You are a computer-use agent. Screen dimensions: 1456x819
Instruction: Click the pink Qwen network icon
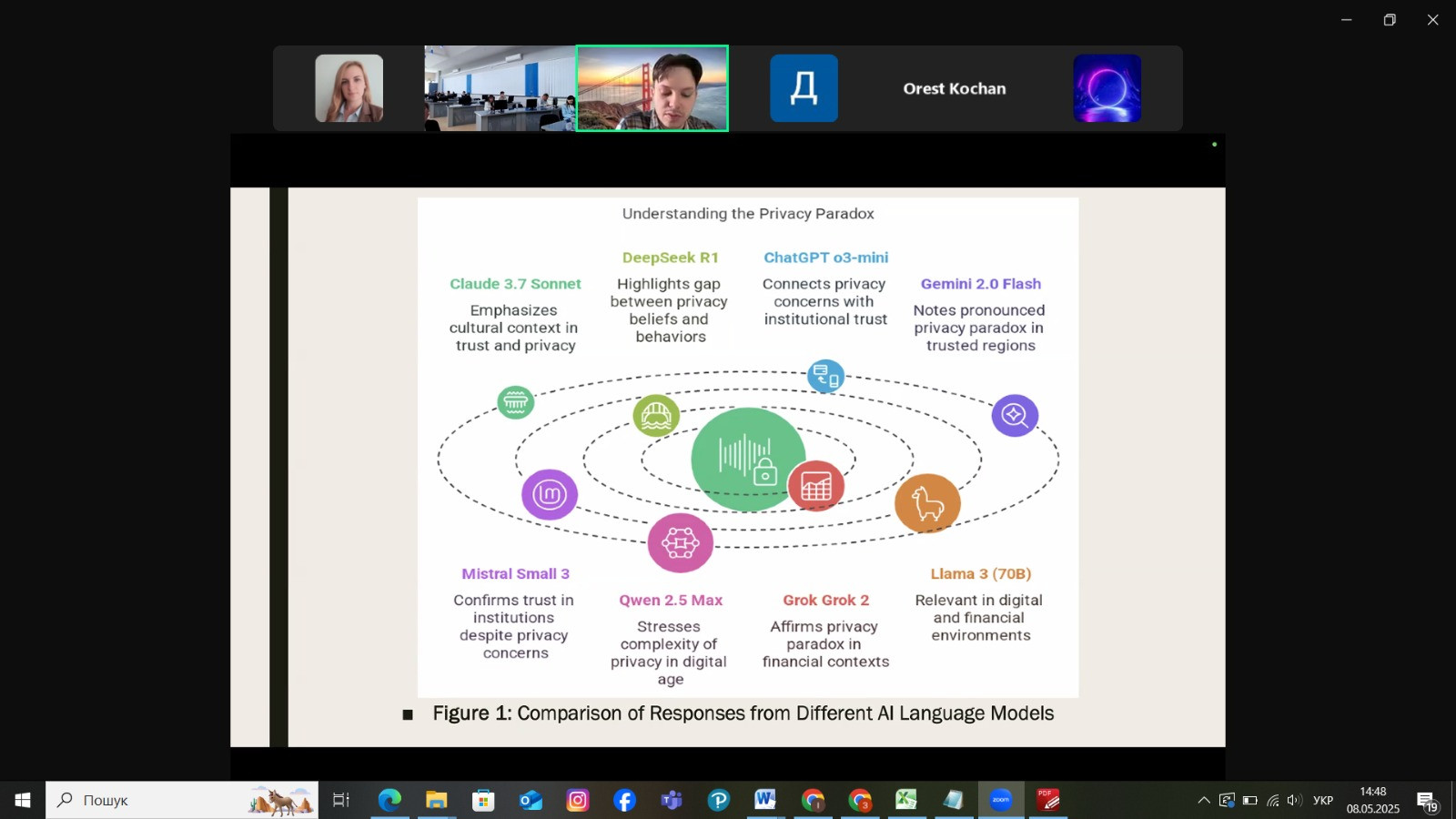(x=680, y=543)
